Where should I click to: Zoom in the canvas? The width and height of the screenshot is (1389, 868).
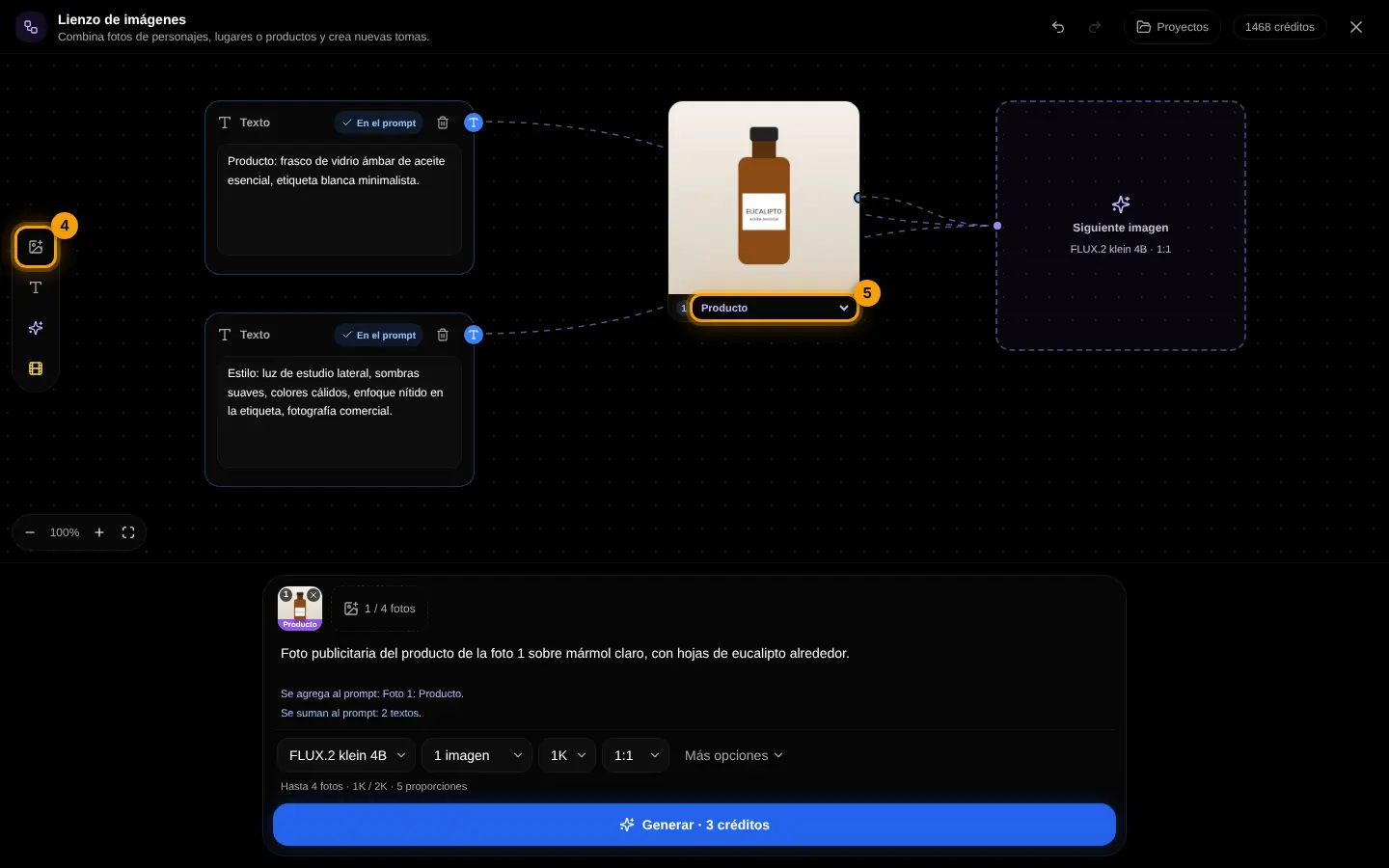click(99, 532)
